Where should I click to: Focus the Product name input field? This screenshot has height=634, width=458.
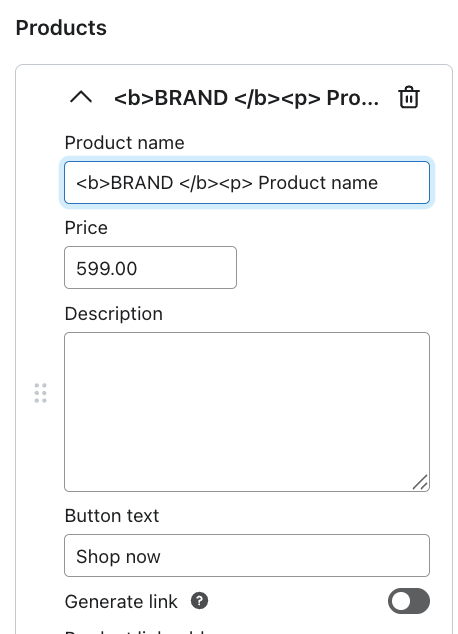[x=247, y=182]
